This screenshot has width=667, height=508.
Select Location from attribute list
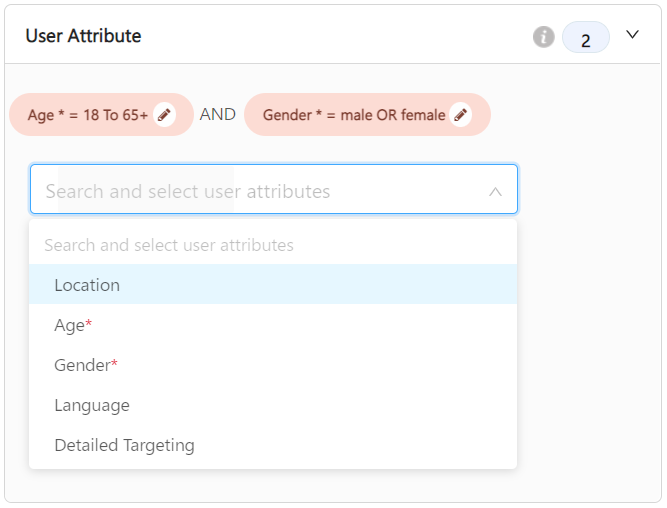click(273, 284)
